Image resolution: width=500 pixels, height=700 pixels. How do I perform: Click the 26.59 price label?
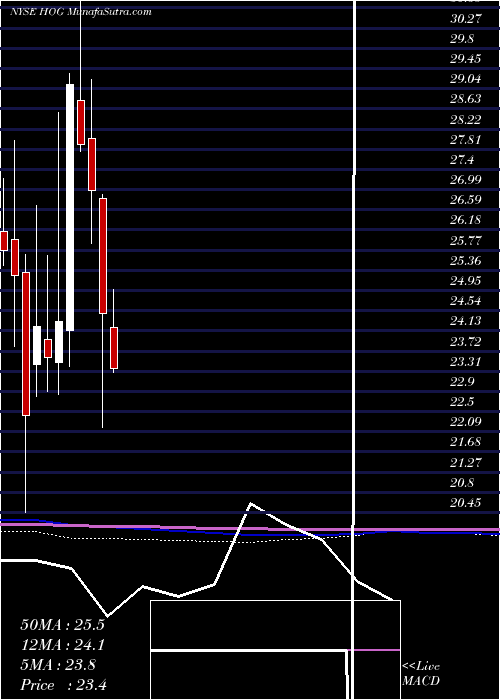point(466,200)
